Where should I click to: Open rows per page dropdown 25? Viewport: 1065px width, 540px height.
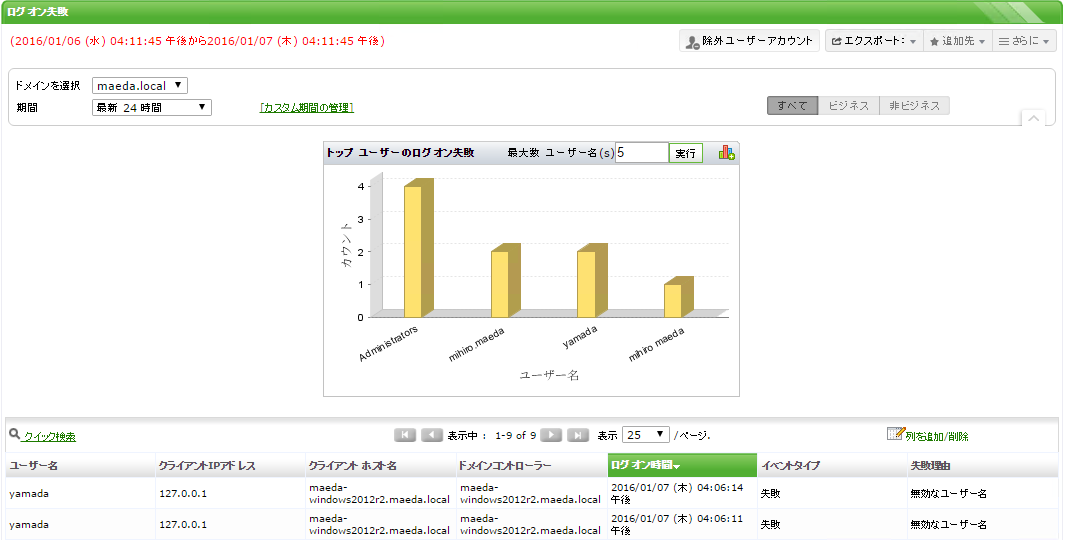pyautogui.click(x=646, y=435)
